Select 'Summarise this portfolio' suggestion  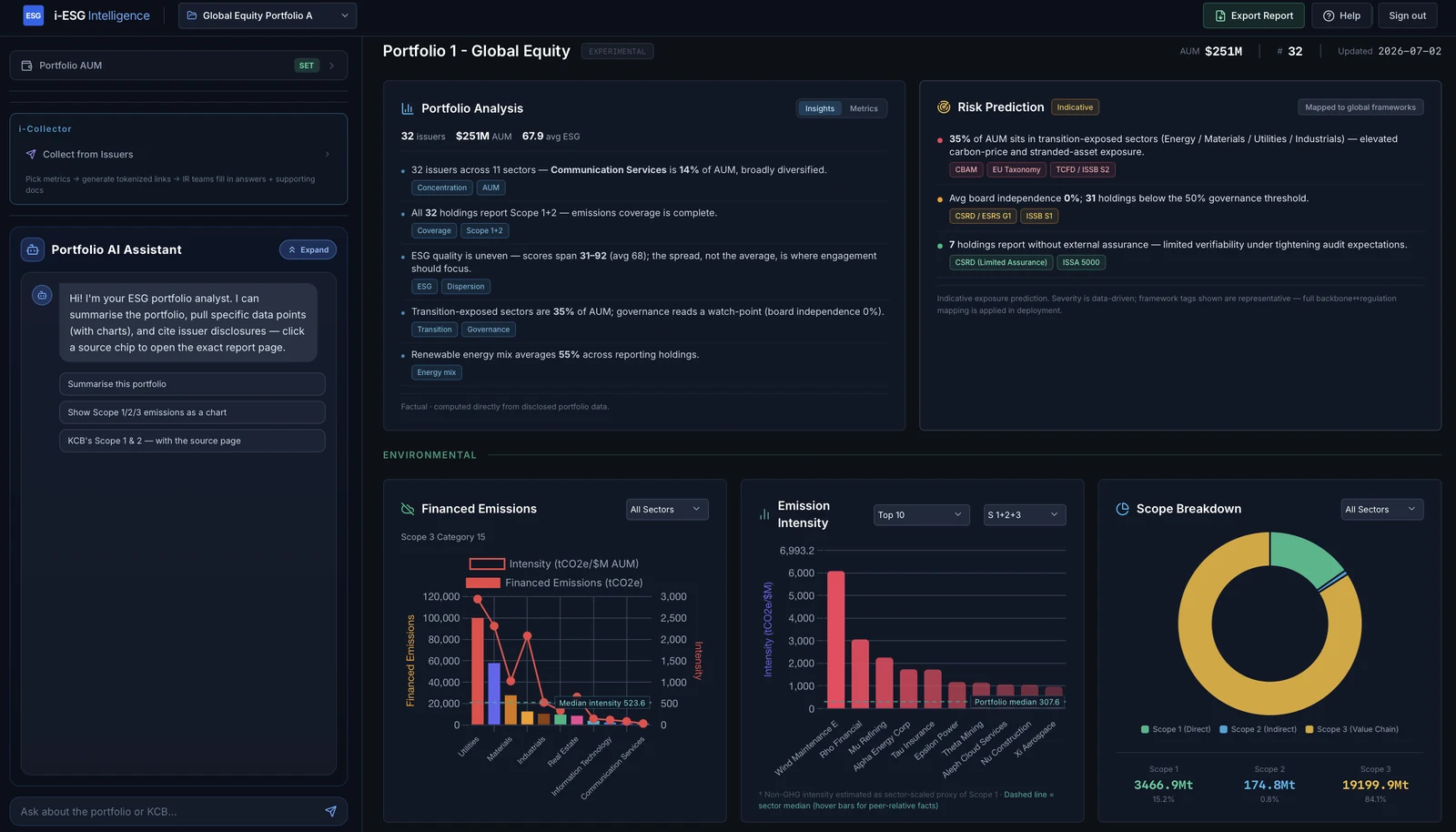point(192,384)
